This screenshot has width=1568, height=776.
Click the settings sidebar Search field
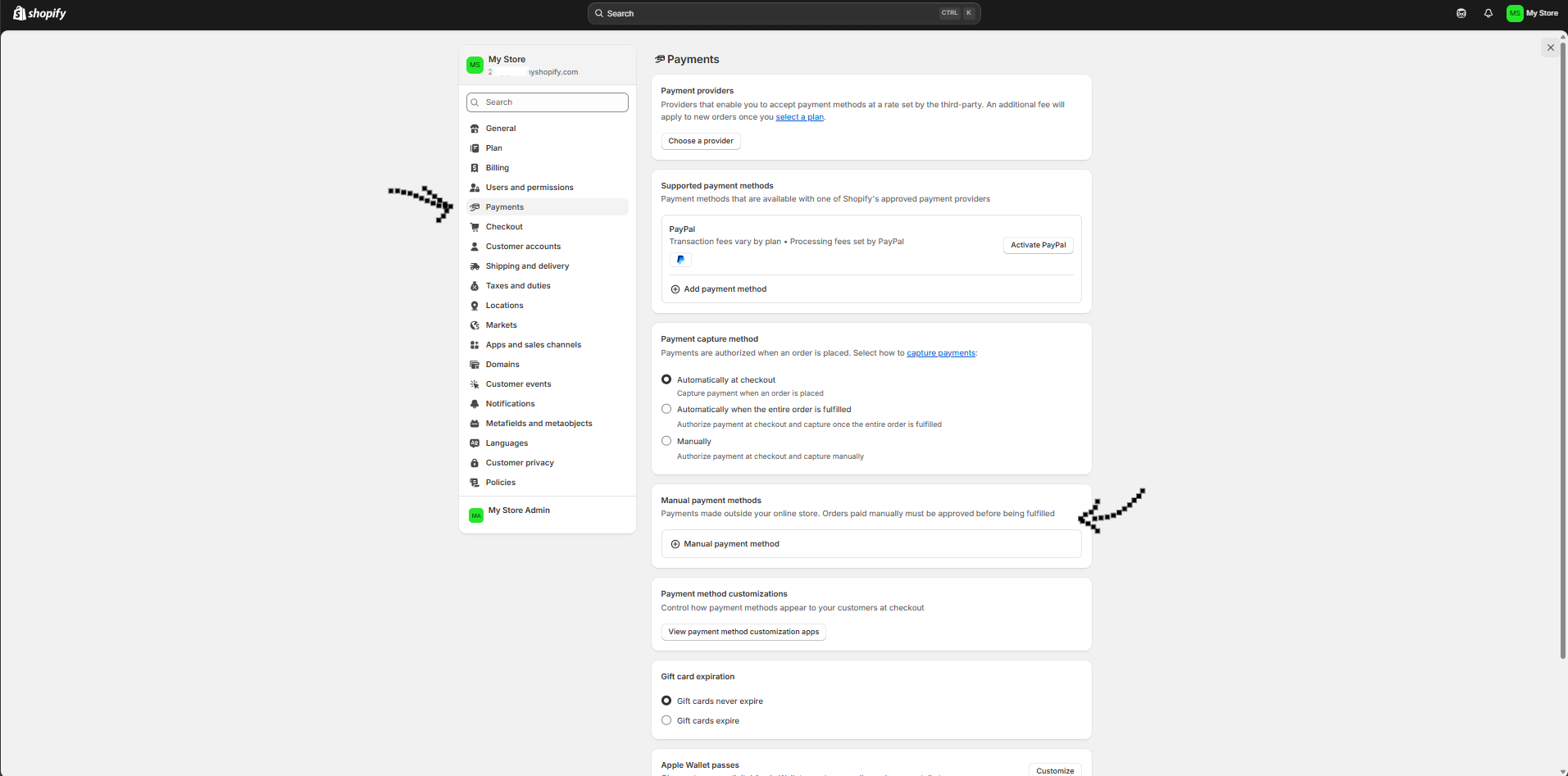[x=548, y=102]
